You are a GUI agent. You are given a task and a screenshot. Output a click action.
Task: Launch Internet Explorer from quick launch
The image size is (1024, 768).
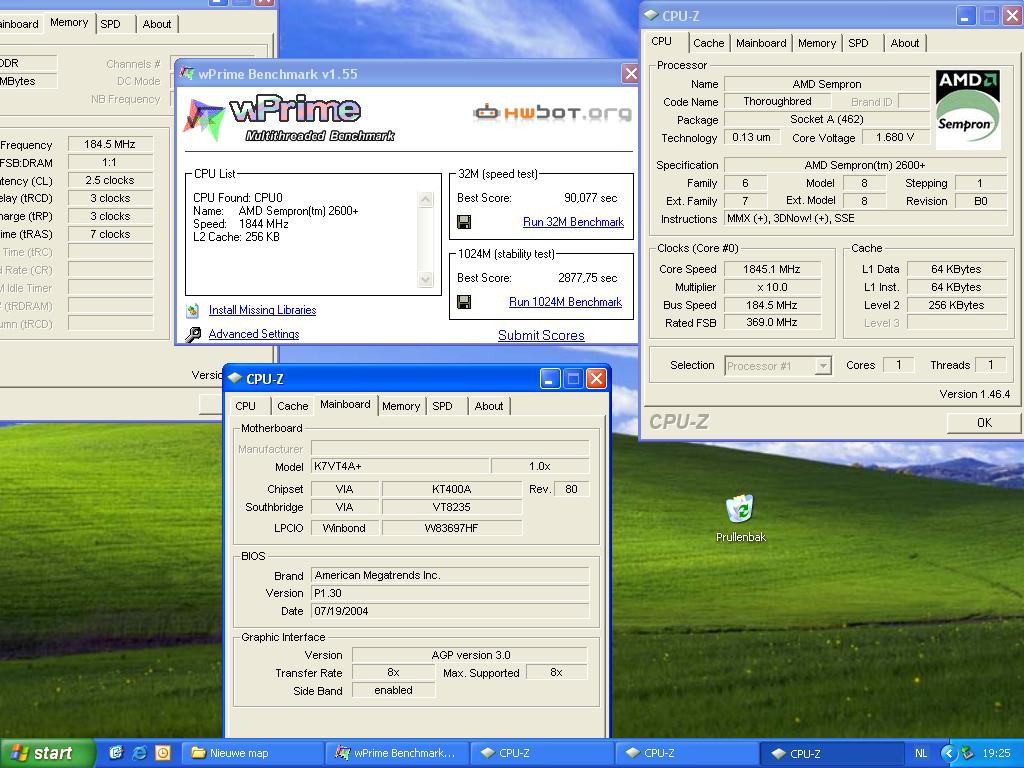click(x=139, y=753)
